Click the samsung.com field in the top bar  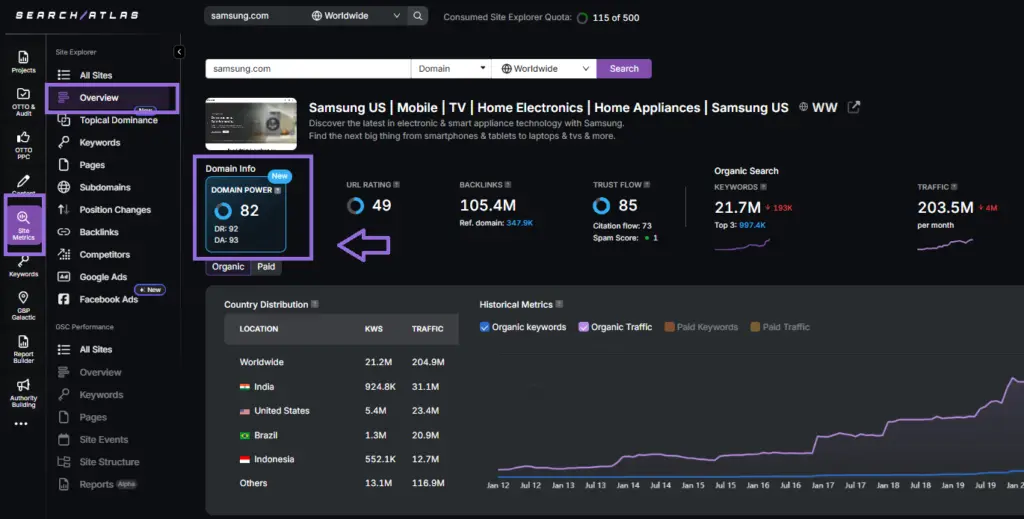[256, 16]
